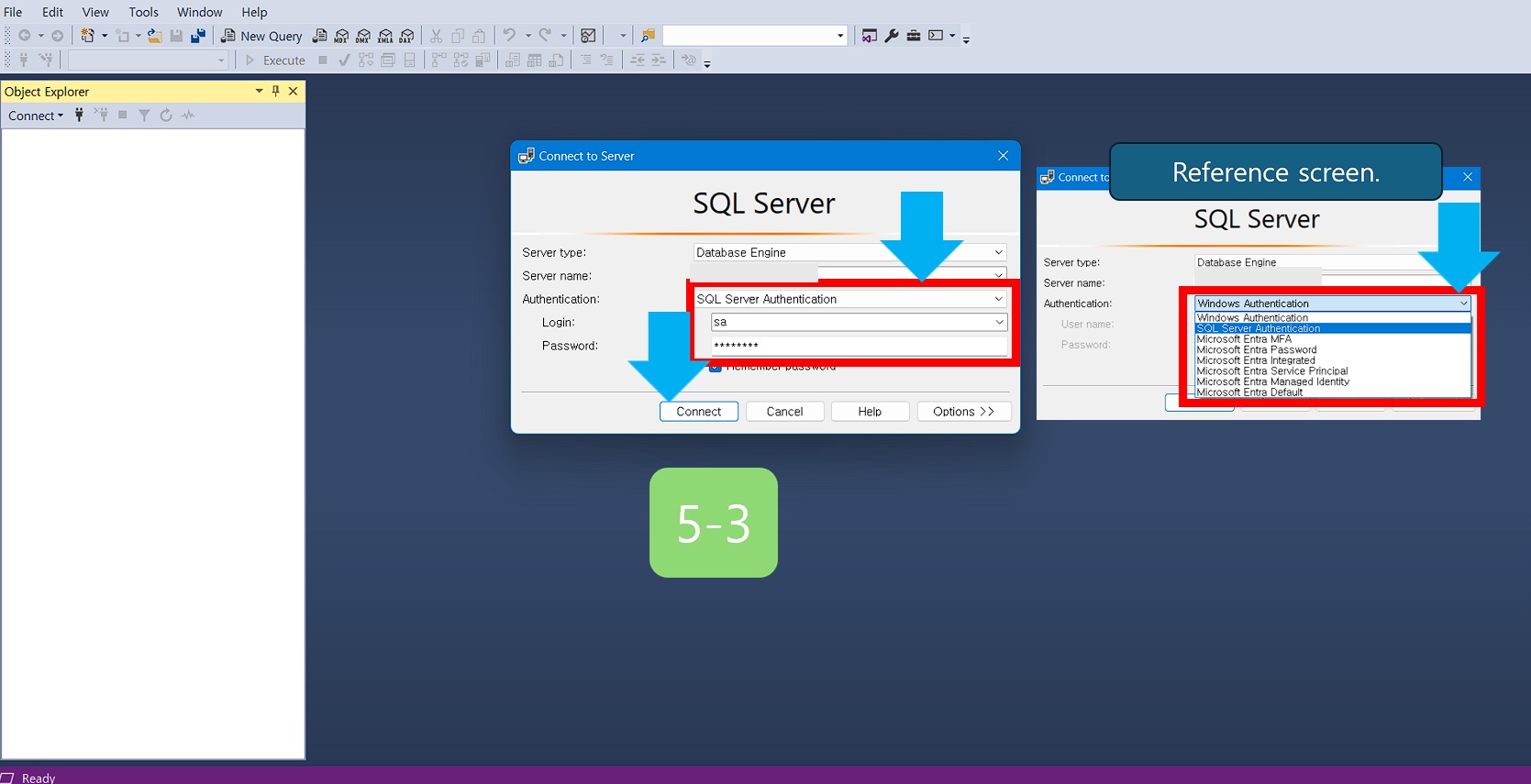Select Microsoft Entra MFA in reference list

[x=1332, y=339]
